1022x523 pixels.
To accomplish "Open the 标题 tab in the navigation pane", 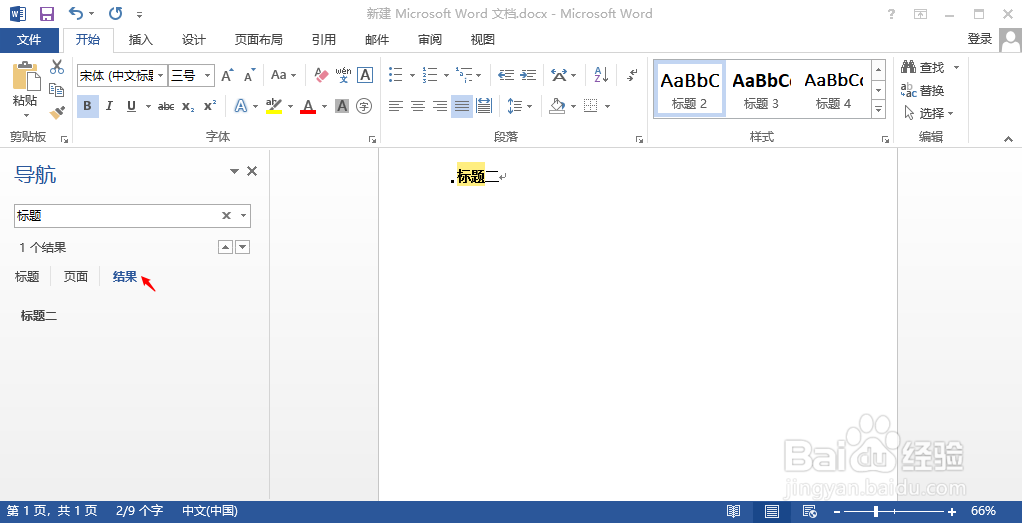I will tap(27, 276).
